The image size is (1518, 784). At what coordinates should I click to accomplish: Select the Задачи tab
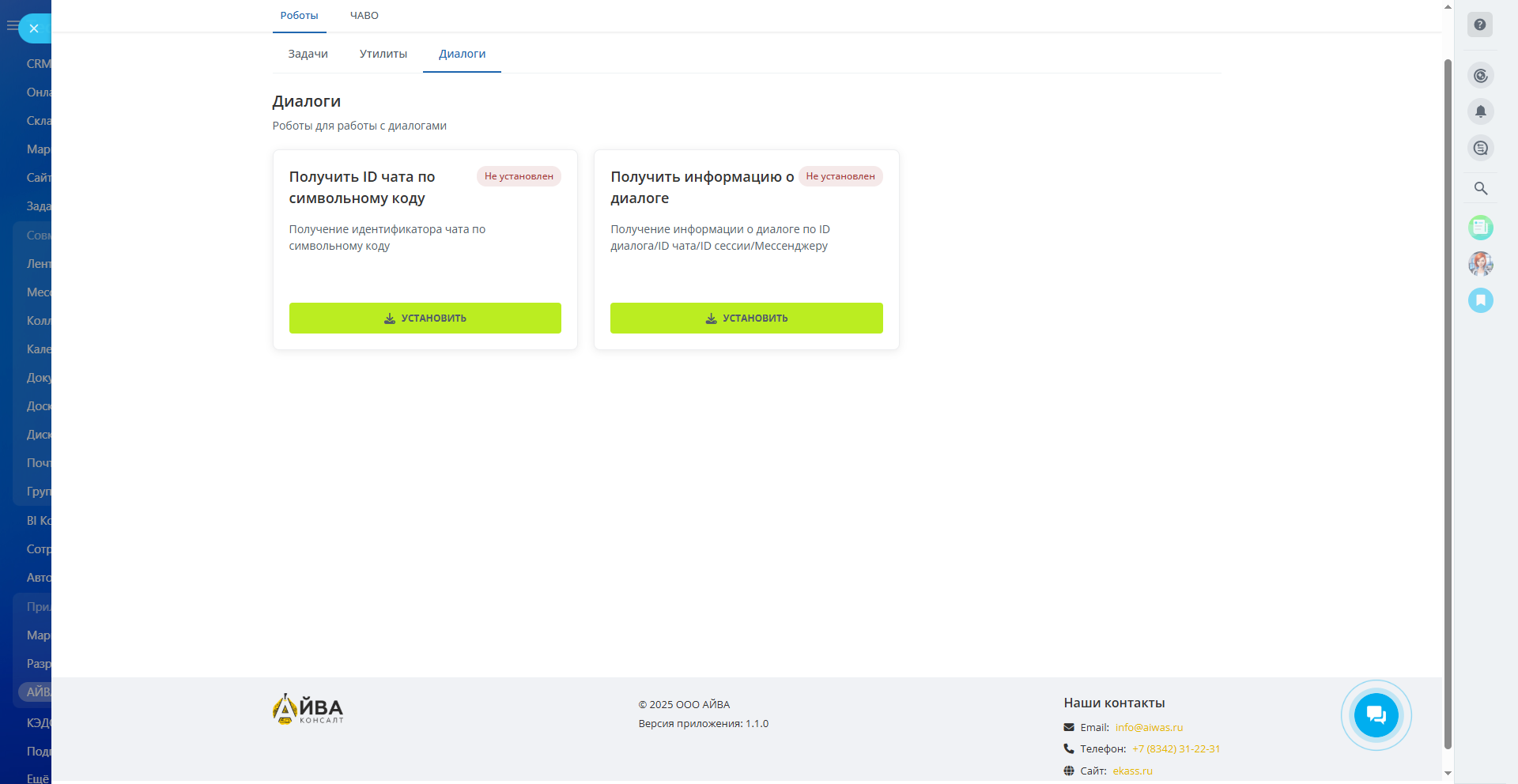(308, 54)
